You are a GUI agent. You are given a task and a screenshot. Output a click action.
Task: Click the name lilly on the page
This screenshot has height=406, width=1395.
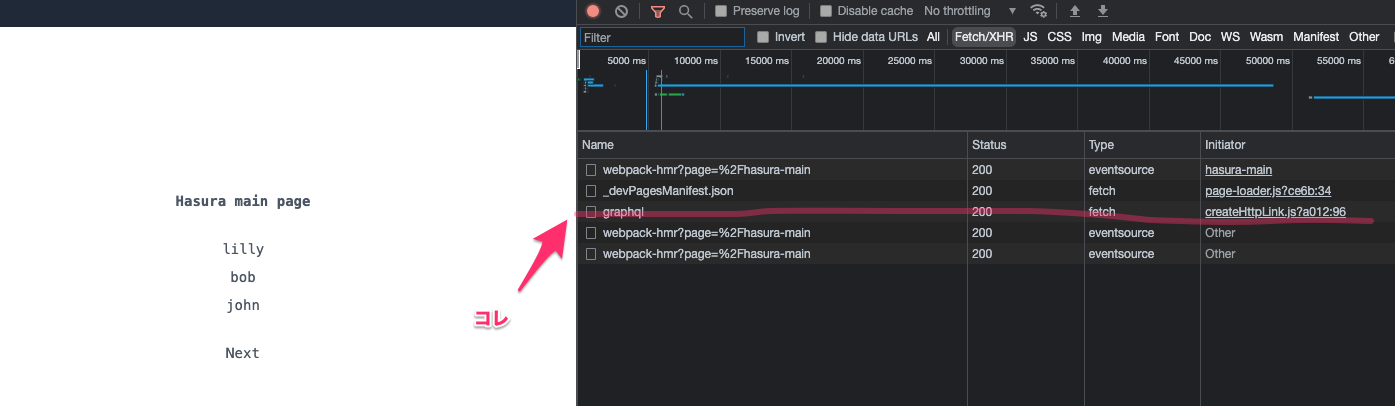point(243,249)
